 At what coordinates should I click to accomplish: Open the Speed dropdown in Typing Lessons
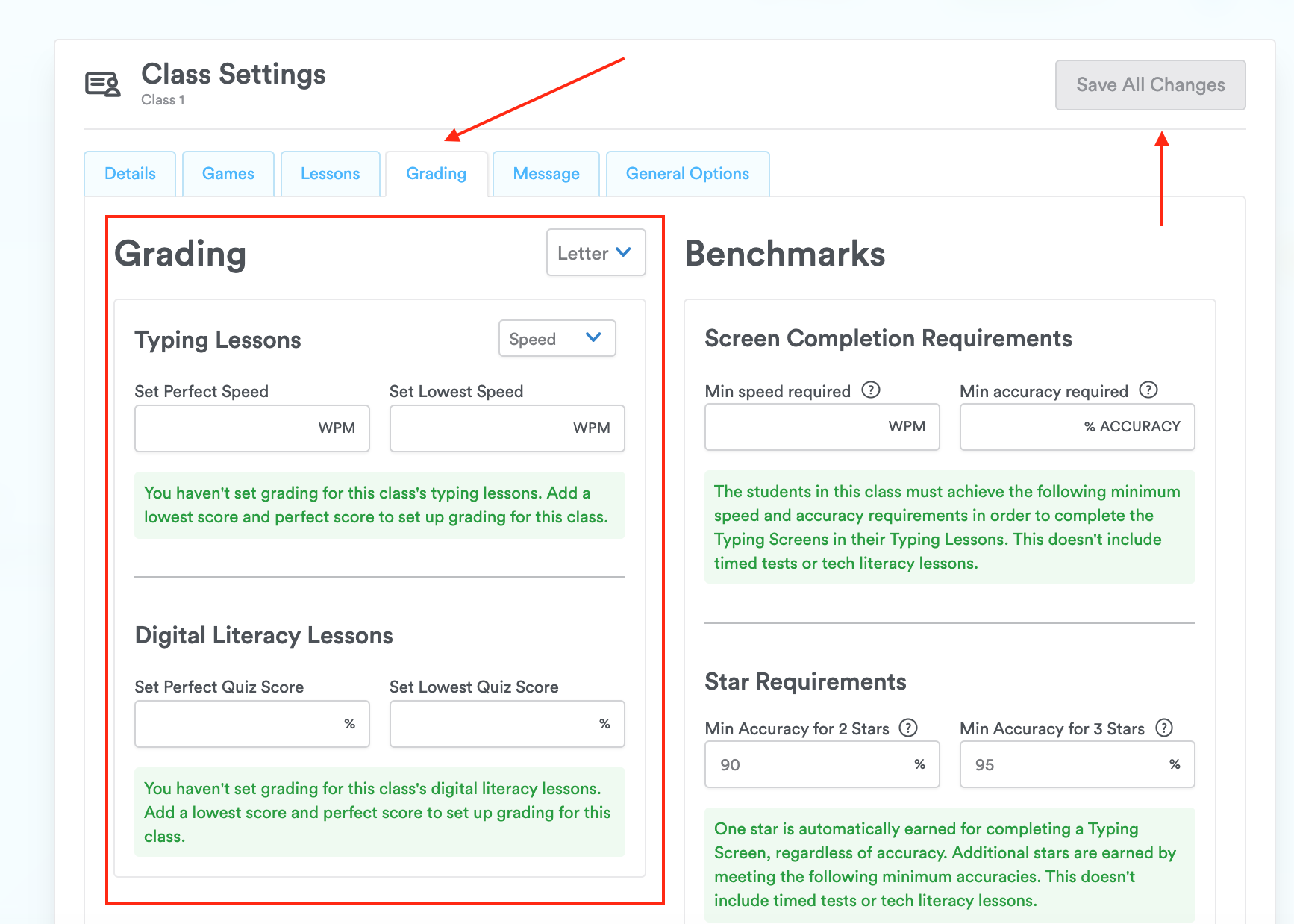[557, 338]
